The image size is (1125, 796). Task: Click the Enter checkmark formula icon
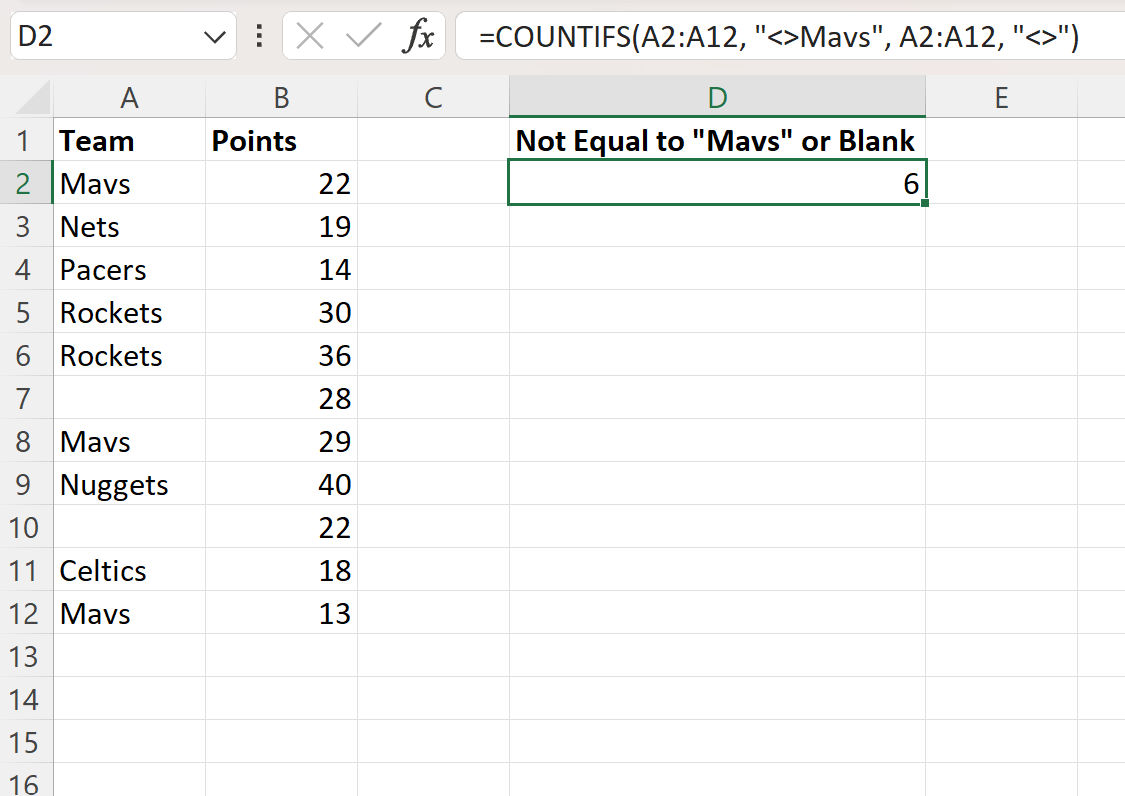pyautogui.click(x=363, y=37)
